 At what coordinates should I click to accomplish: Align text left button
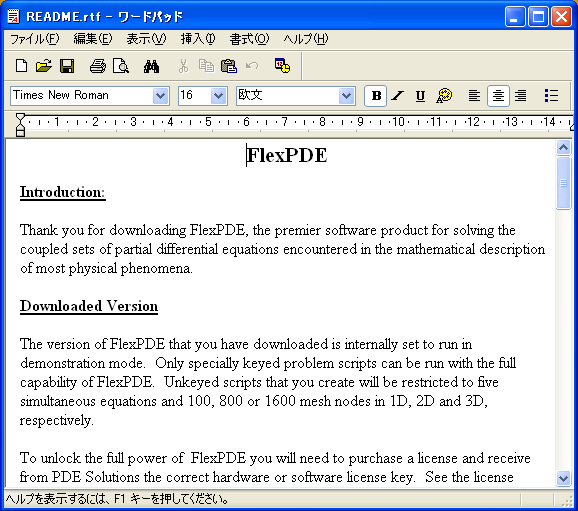pyautogui.click(x=474, y=96)
